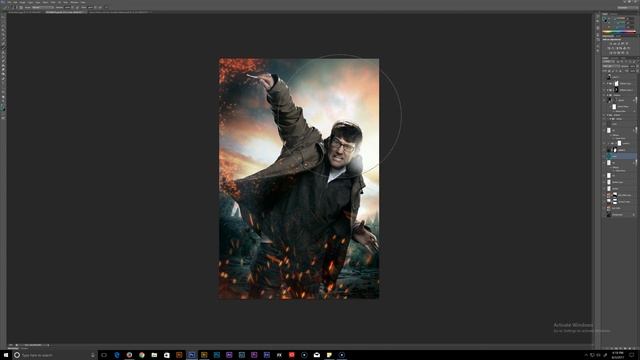Open the Mail app on the taskbar
The width and height of the screenshot is (640, 360).
tap(317, 355)
